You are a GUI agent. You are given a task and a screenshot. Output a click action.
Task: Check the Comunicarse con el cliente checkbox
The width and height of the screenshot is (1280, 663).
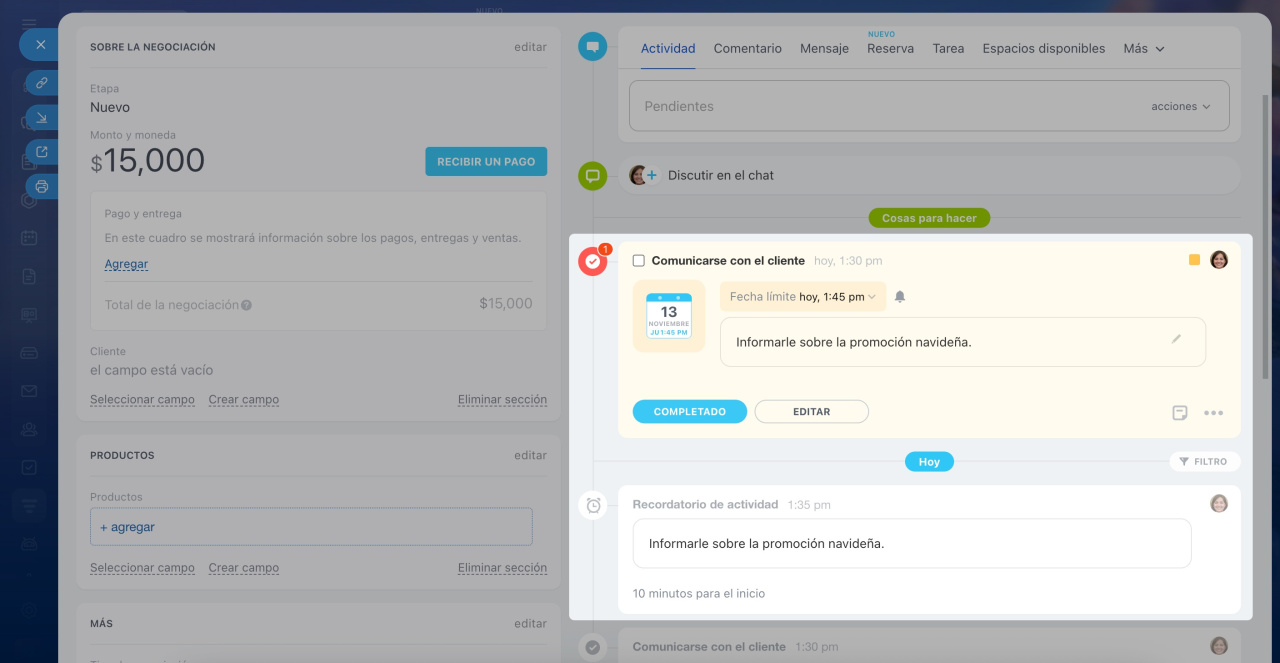point(639,261)
